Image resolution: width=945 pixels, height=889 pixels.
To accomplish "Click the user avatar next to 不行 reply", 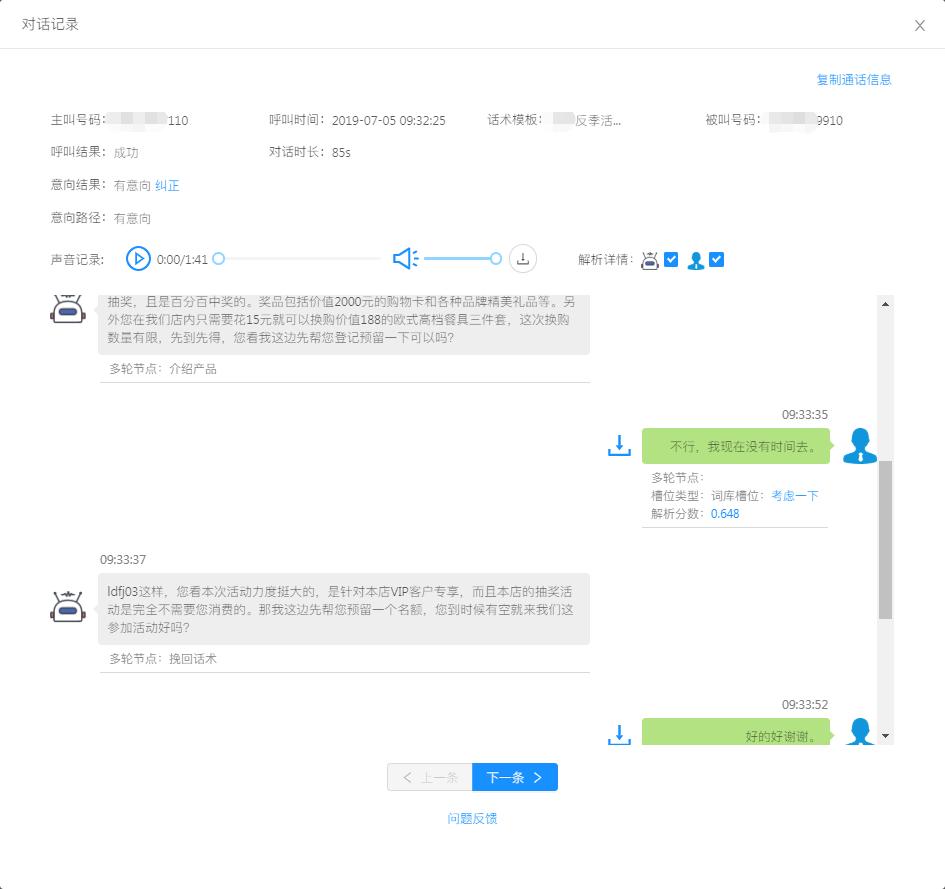I will coord(858,447).
